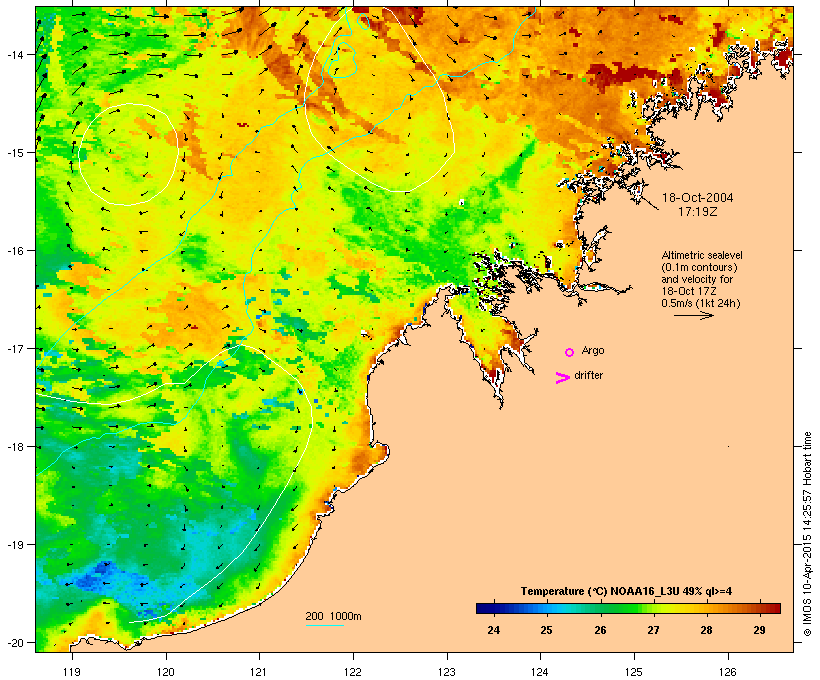Viewport: 820px width, 680px height.
Task: Click the longitude axis label 124
Action: (x=540, y=672)
